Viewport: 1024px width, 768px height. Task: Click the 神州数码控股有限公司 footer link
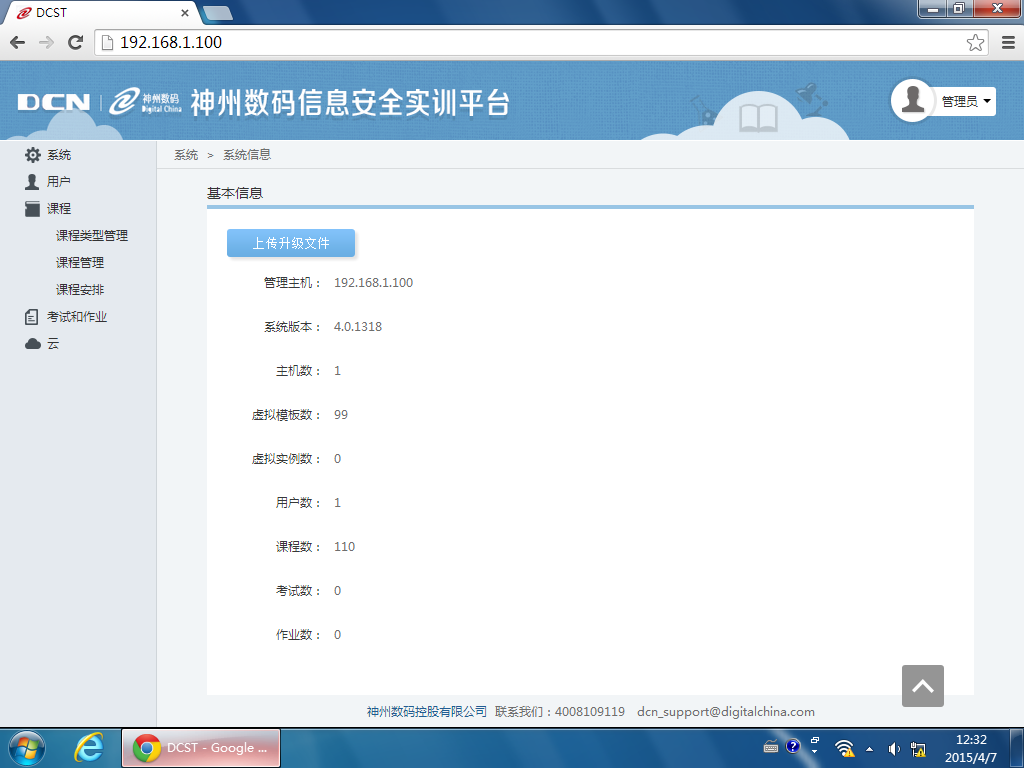[x=426, y=712]
